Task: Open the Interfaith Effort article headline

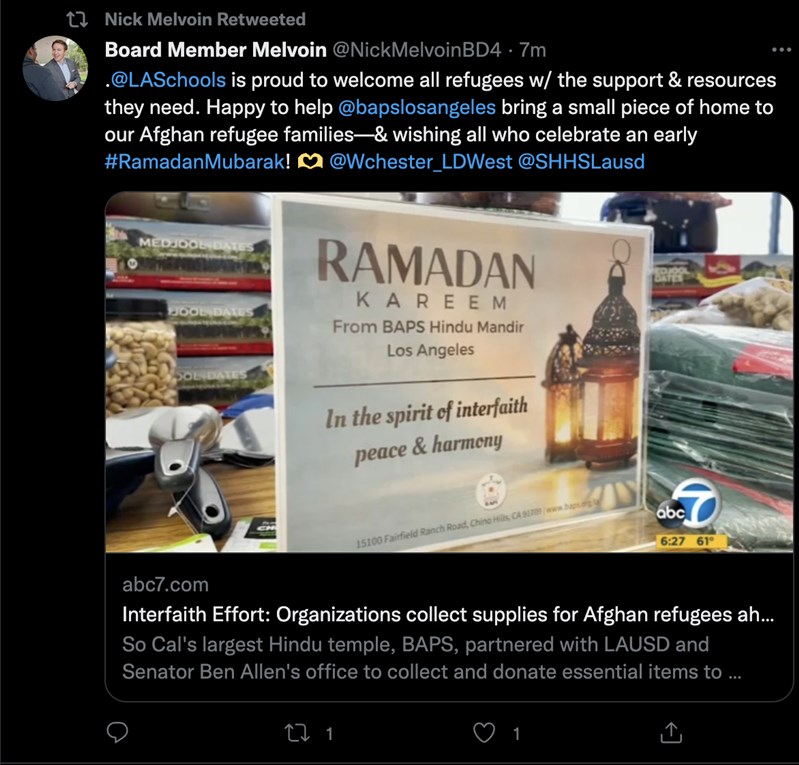Action: click(448, 614)
